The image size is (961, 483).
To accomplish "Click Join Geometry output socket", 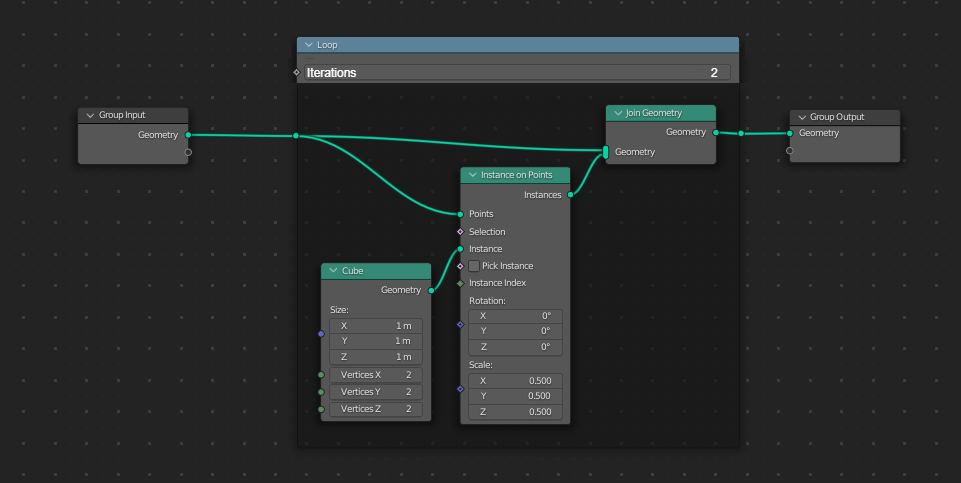I will (x=716, y=132).
